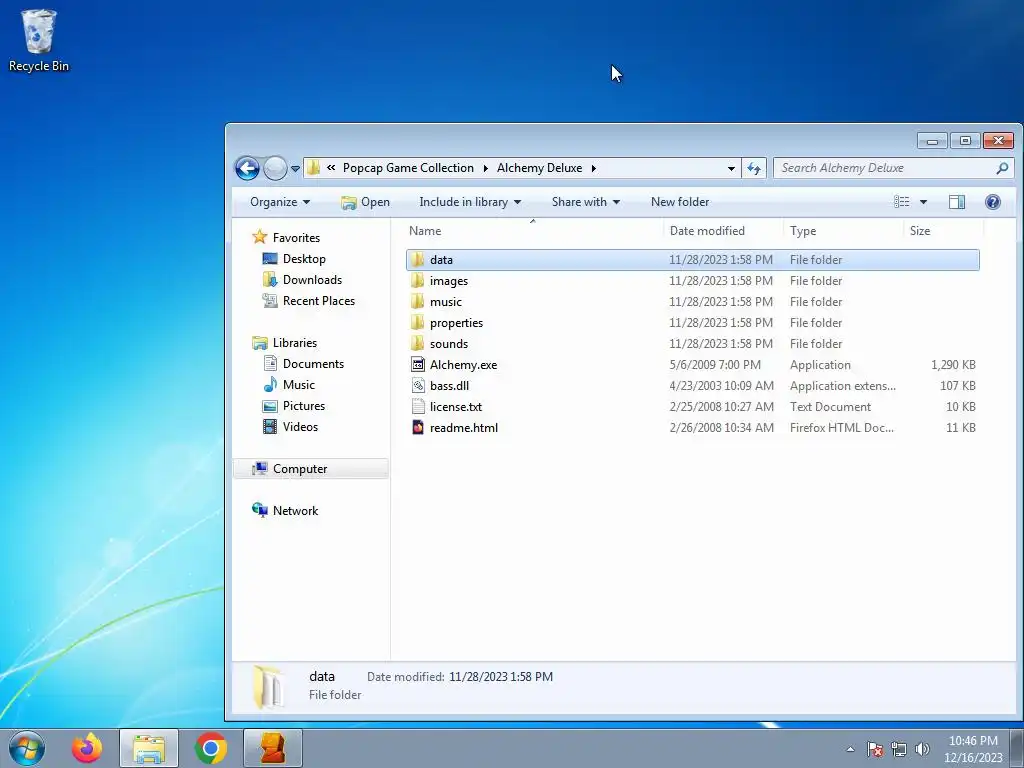The height and width of the screenshot is (768, 1024).
Task: Click Popcap Game Collection in address bar
Action: (x=408, y=168)
